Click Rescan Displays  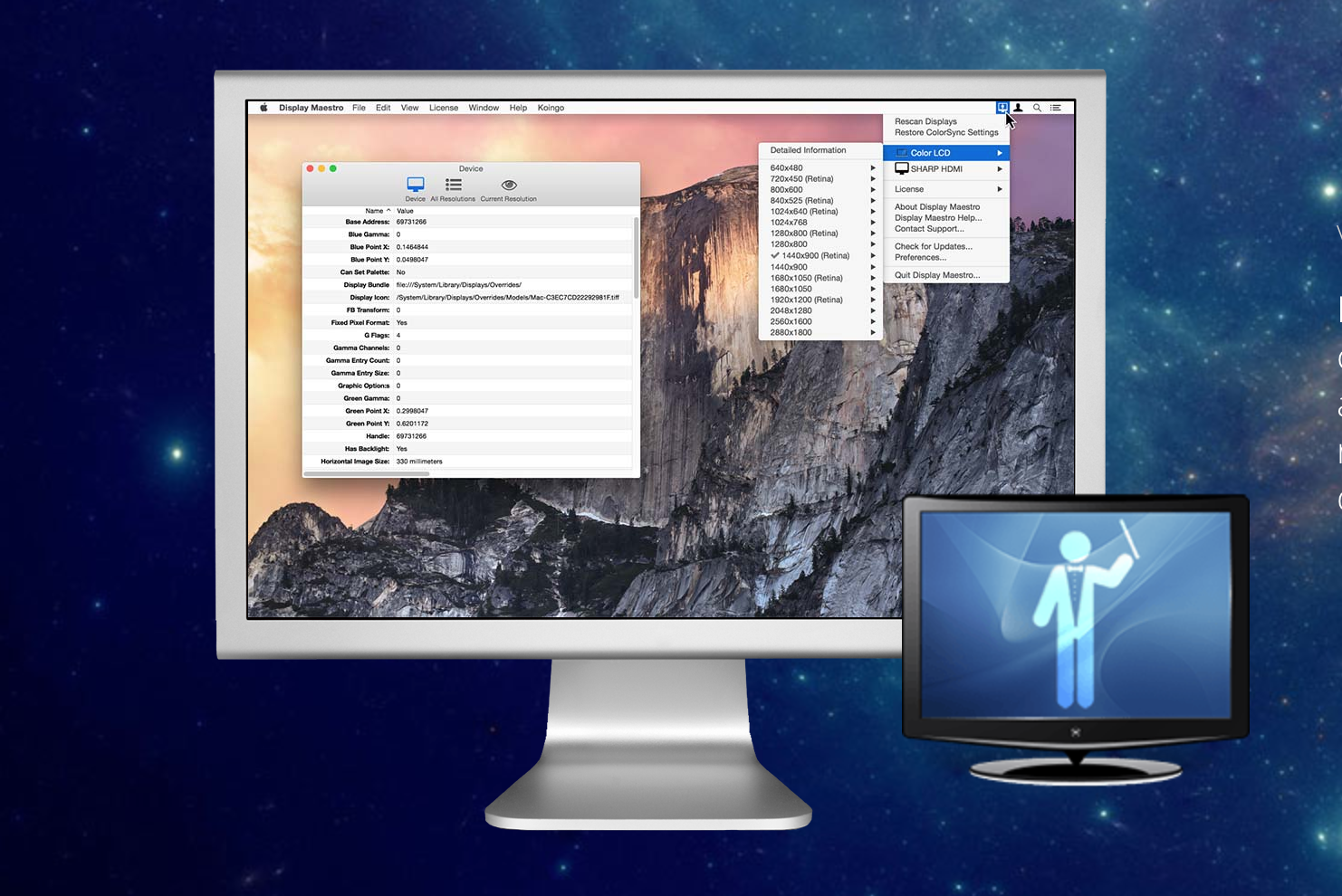(925, 121)
